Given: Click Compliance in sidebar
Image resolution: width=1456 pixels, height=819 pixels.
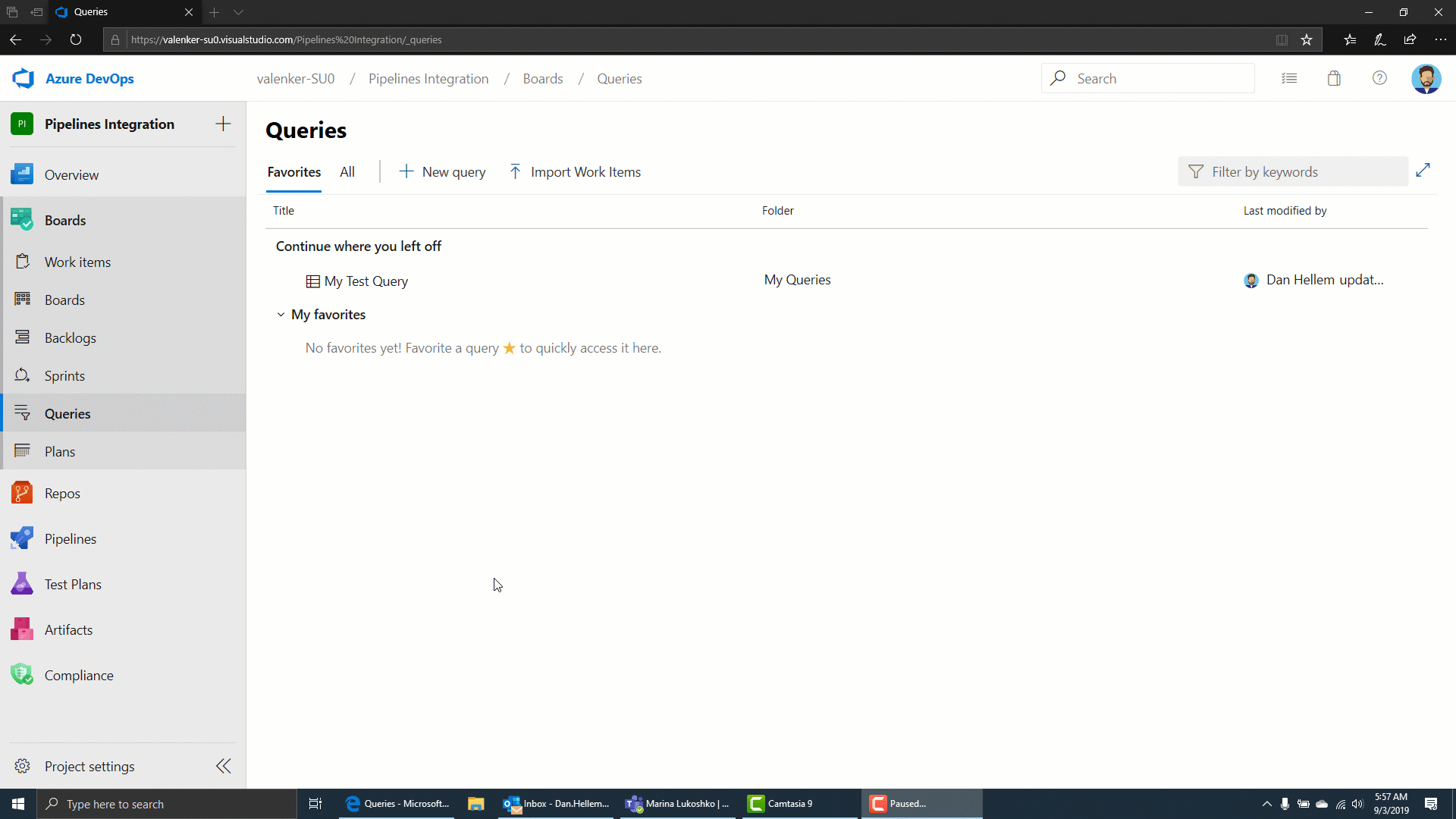Looking at the screenshot, I should point(79,675).
